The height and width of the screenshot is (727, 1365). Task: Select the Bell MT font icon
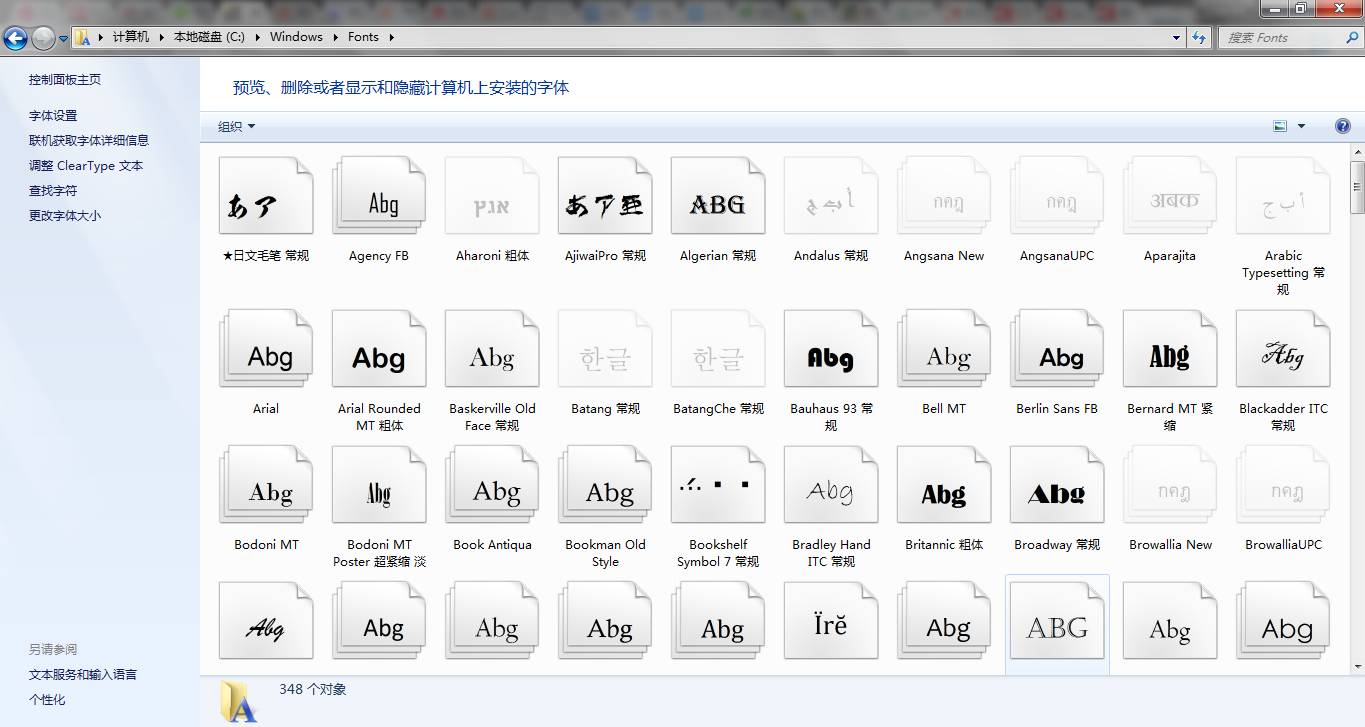pyautogui.click(x=944, y=349)
